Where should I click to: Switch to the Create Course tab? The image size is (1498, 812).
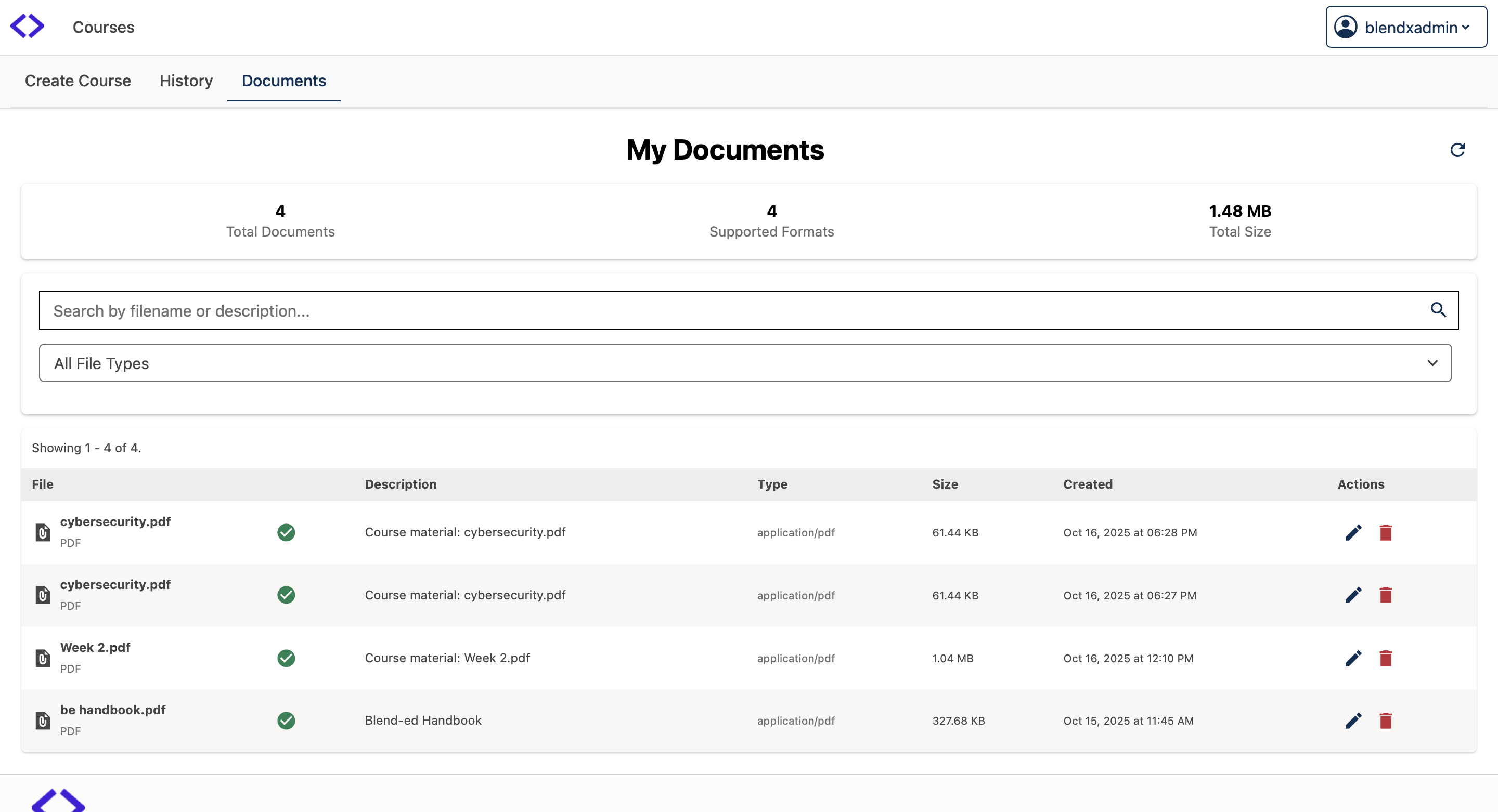78,81
